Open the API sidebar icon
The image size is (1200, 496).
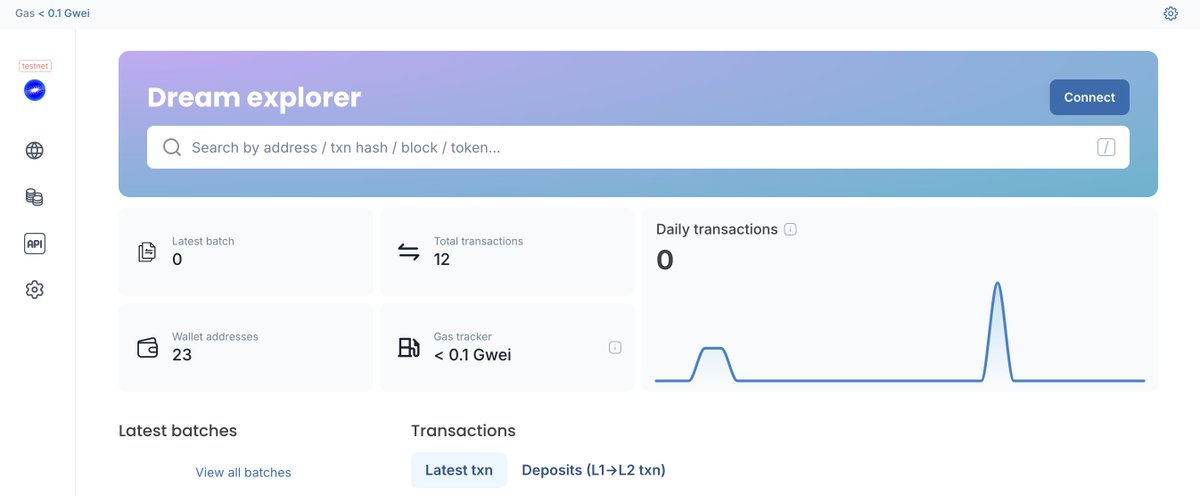35,243
